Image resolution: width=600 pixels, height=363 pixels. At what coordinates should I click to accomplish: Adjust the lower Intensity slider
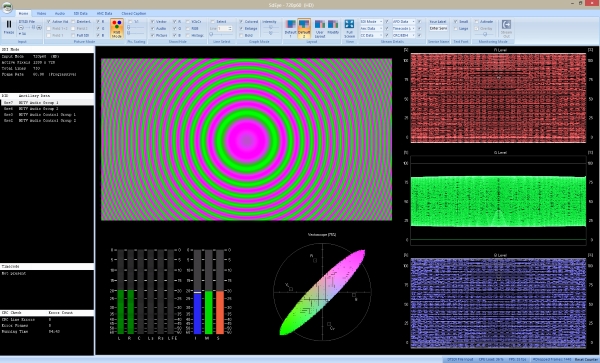click(x=271, y=33)
